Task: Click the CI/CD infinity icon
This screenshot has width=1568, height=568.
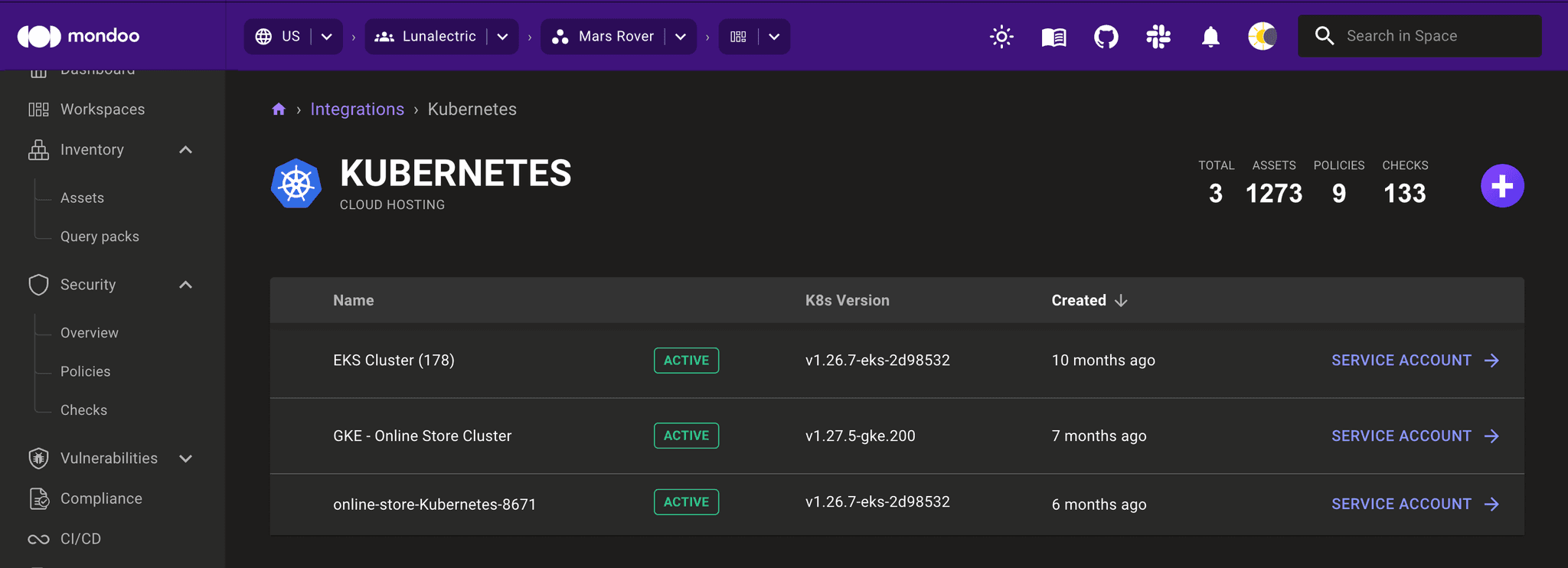Action: [x=38, y=539]
